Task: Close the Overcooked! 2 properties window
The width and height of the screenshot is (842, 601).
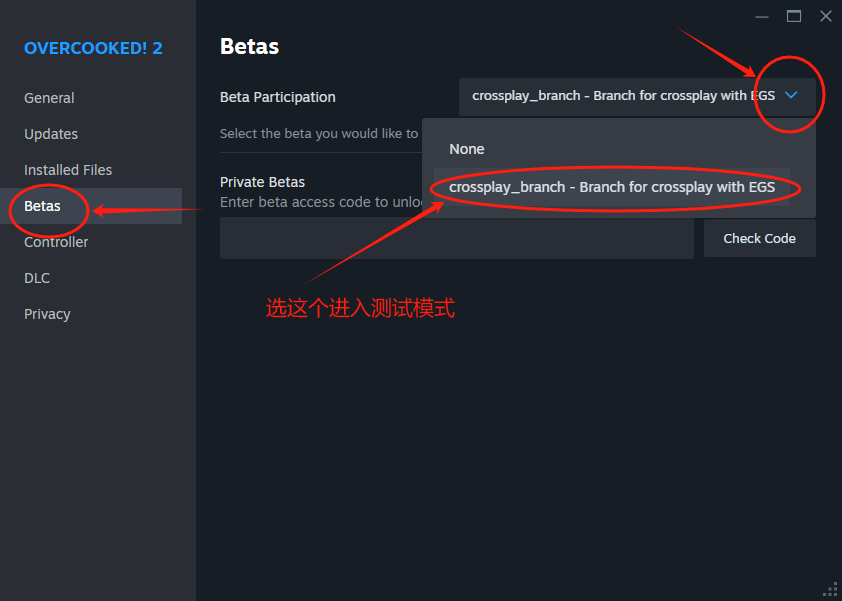Action: click(x=825, y=16)
